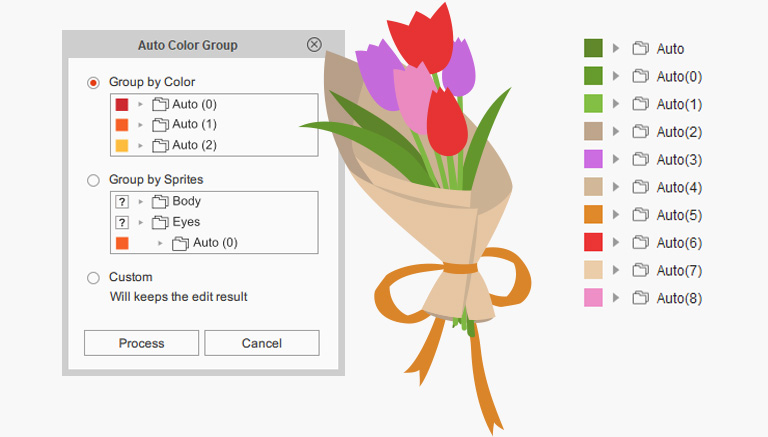The height and width of the screenshot is (437, 768).
Task: Click the Cancel button
Action: click(262, 343)
